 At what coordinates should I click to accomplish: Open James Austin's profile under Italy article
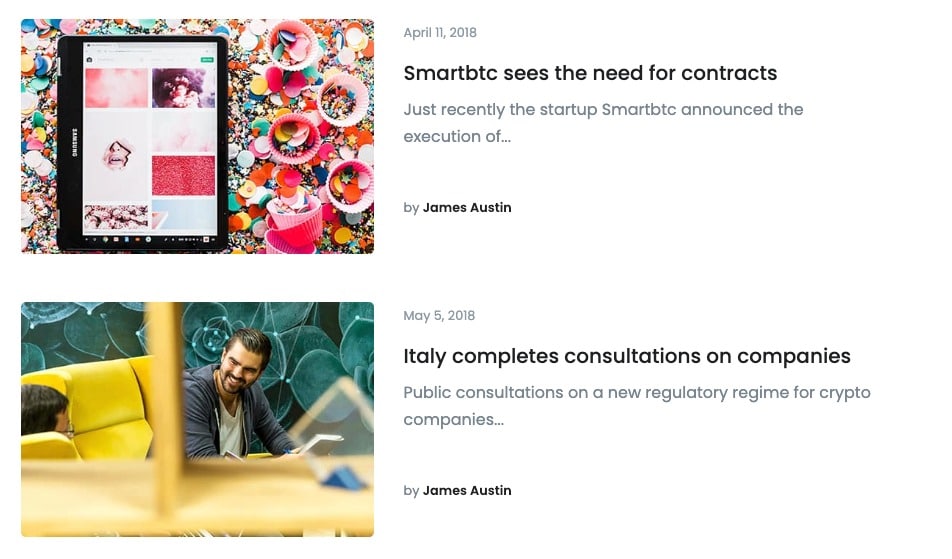point(467,490)
